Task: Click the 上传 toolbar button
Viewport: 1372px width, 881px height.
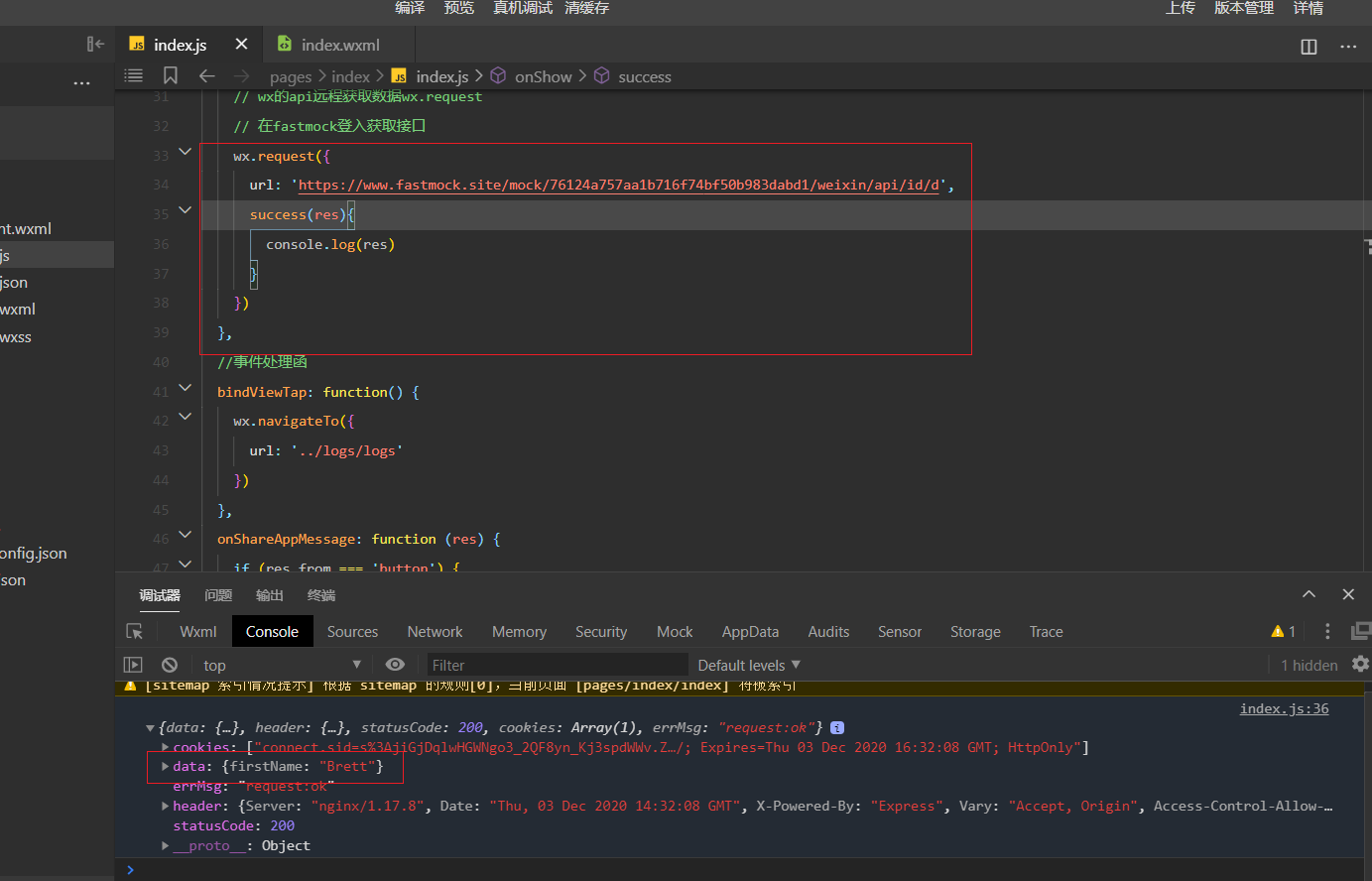Action: pyautogui.click(x=1181, y=8)
